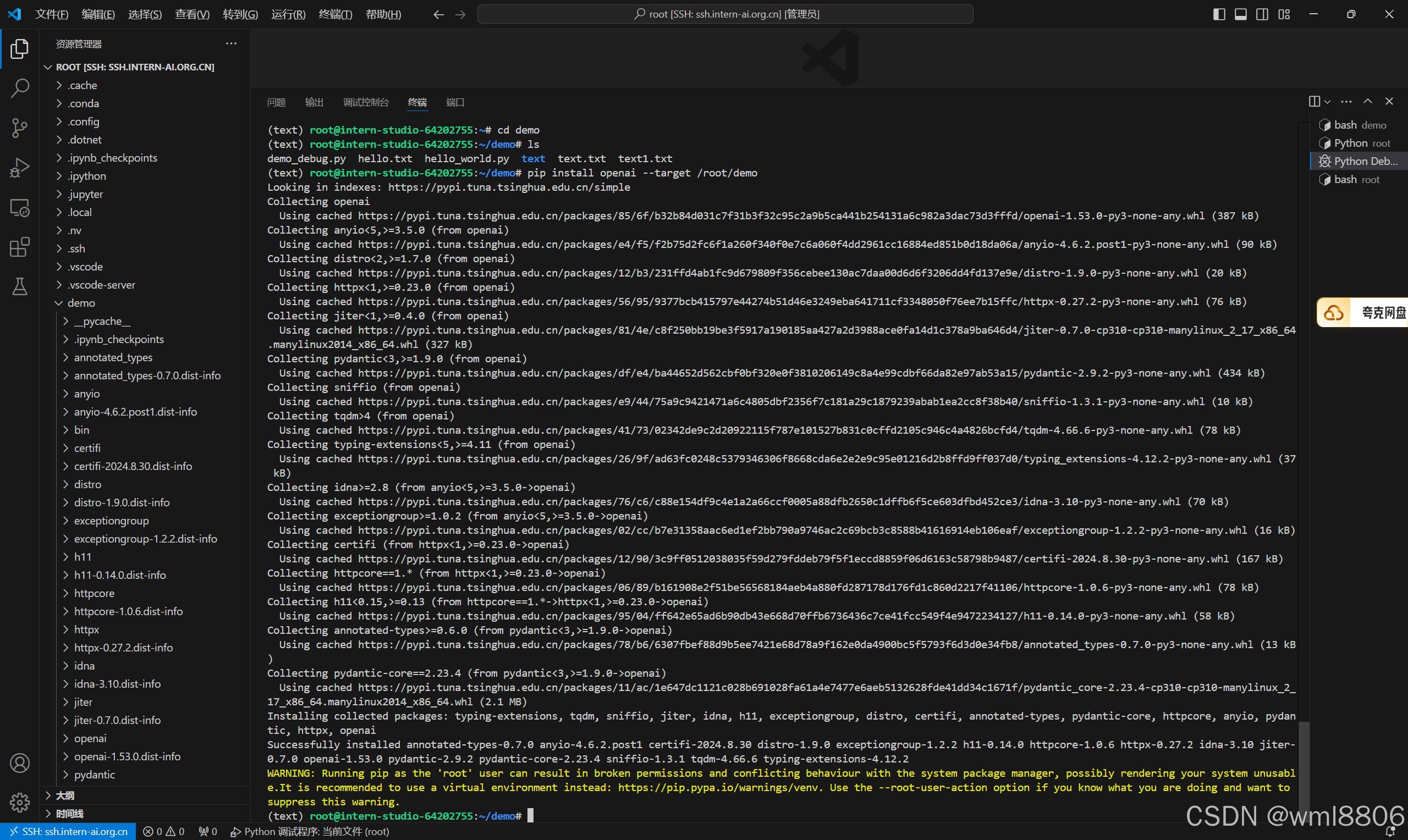Viewport: 1408px width, 840px height.
Task: Toggle panel visibility layout button
Action: 1240,14
